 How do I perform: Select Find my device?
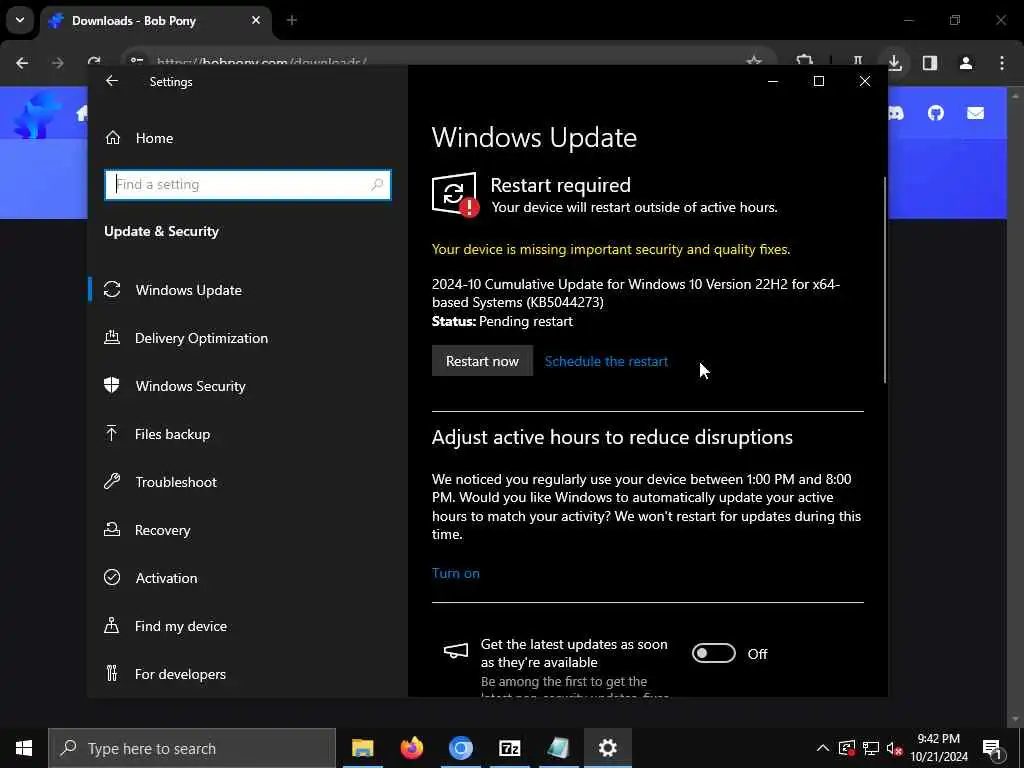point(181,626)
